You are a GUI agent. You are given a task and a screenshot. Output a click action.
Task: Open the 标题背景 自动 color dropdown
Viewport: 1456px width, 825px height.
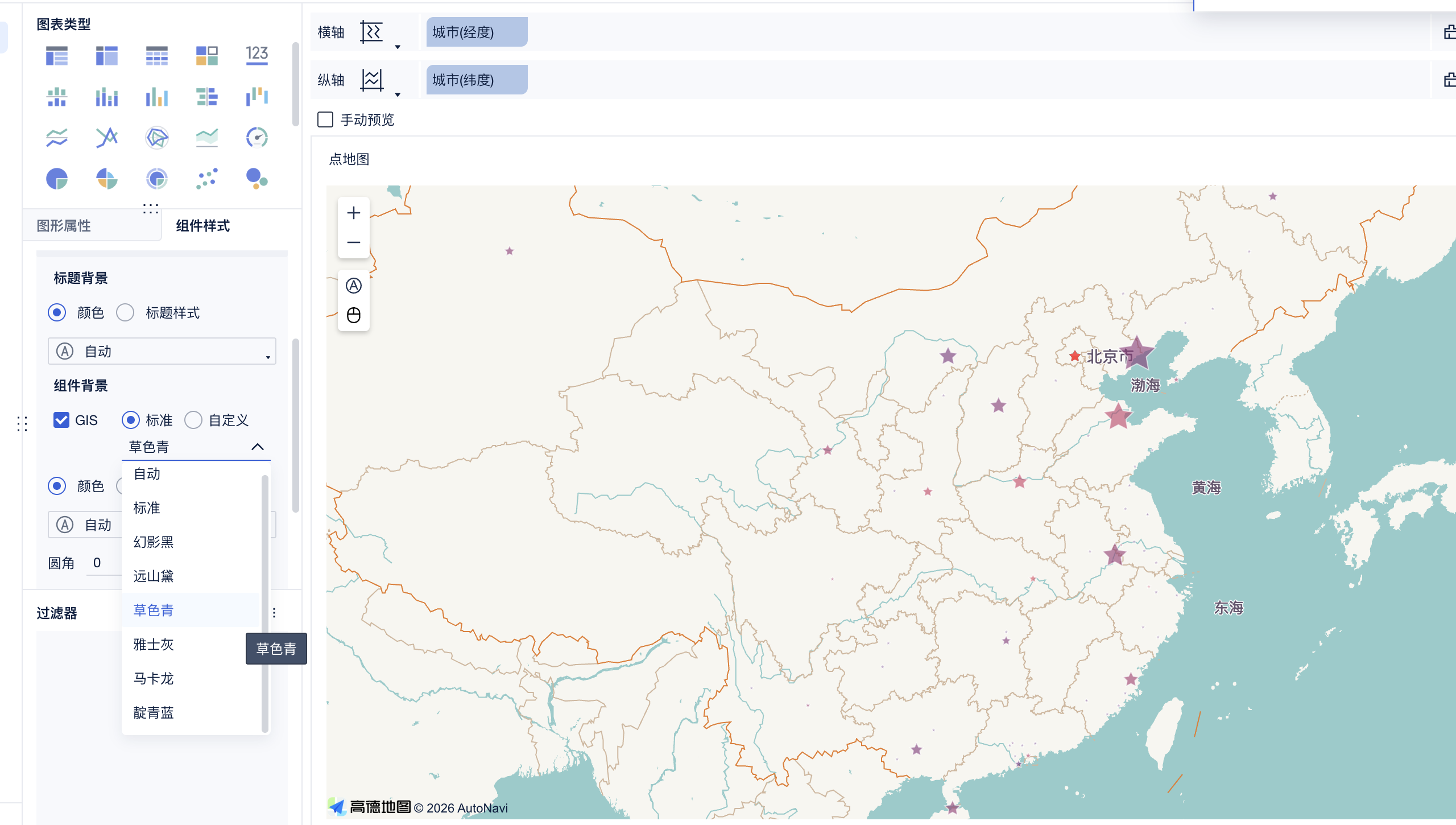(x=162, y=351)
